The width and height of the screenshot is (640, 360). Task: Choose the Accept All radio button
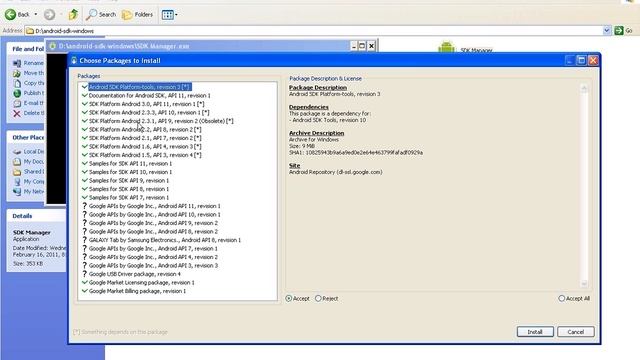point(562,299)
